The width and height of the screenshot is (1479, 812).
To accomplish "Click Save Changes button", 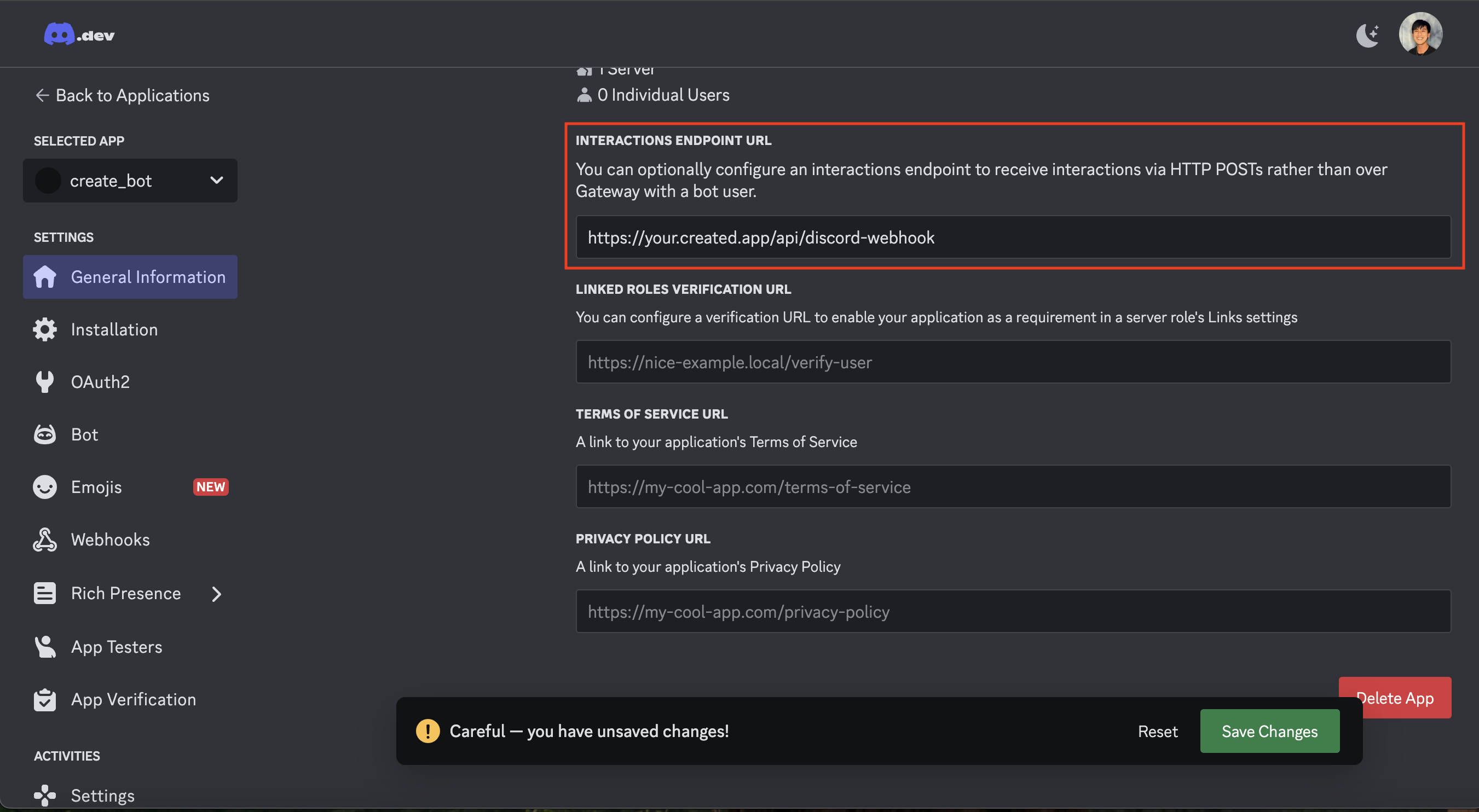I will [x=1269, y=731].
